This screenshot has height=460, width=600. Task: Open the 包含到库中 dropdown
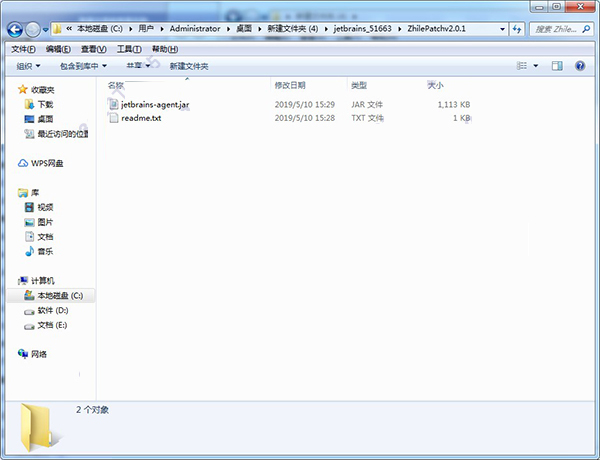point(83,66)
